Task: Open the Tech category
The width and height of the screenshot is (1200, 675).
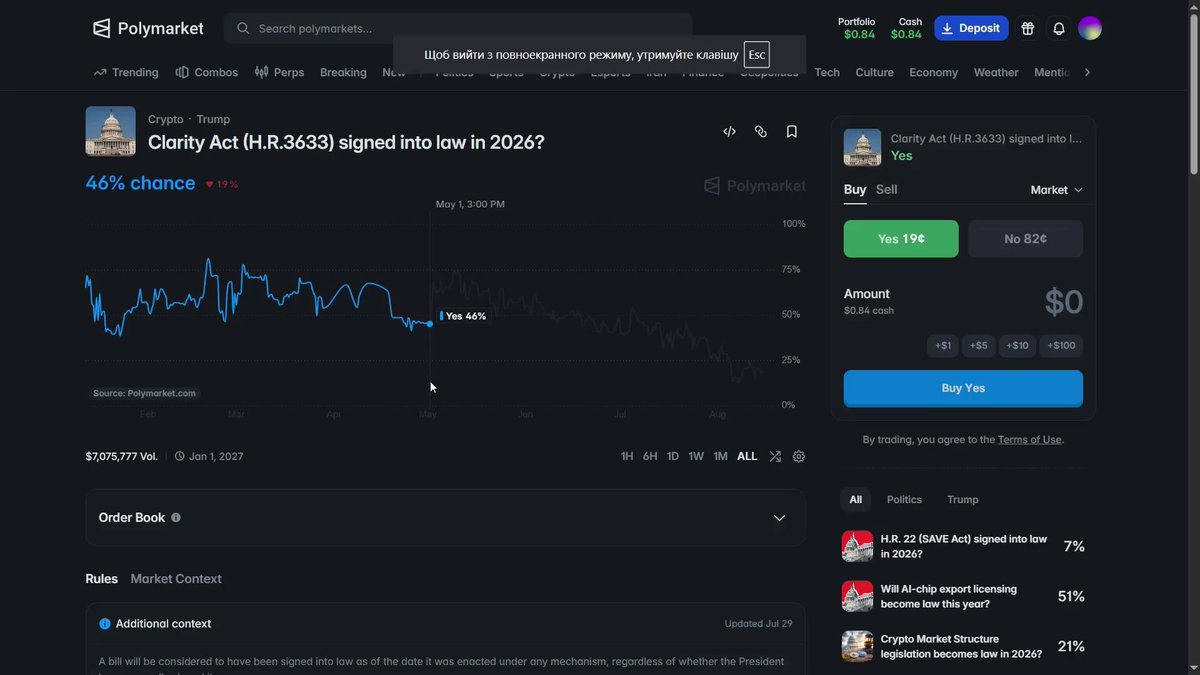Action: point(827,72)
